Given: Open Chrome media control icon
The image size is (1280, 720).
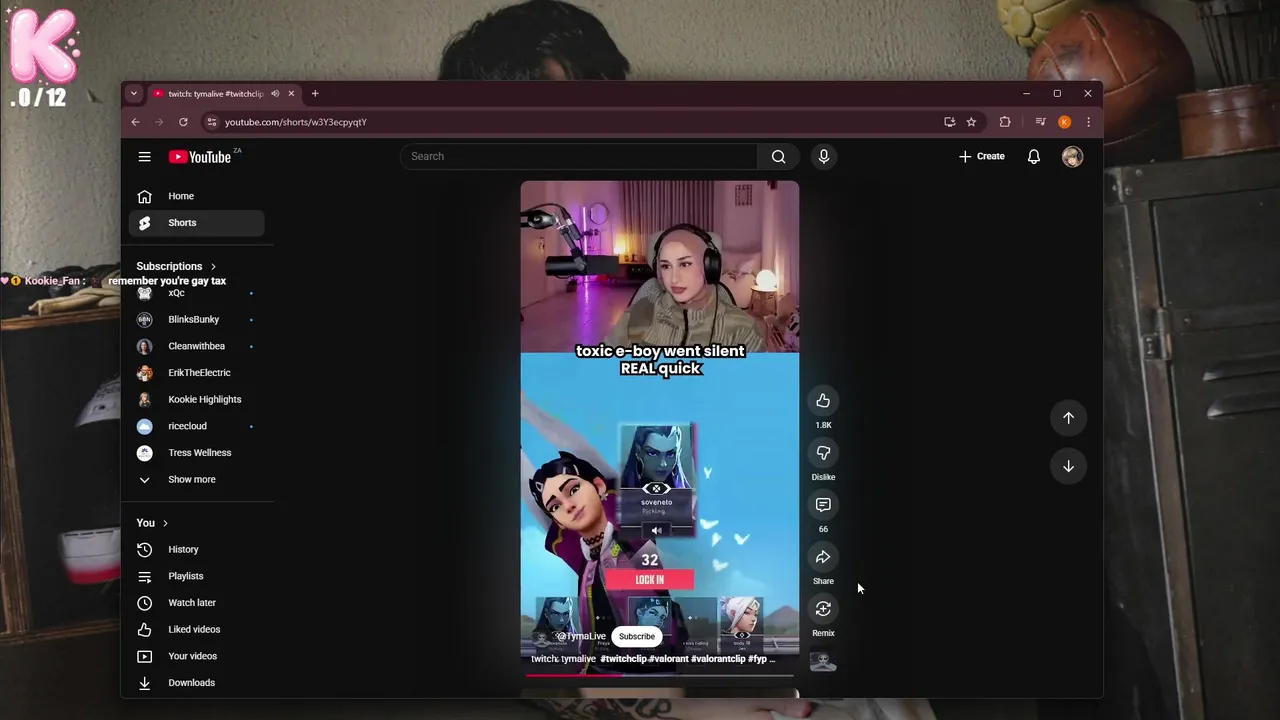Looking at the screenshot, I should [x=1040, y=122].
